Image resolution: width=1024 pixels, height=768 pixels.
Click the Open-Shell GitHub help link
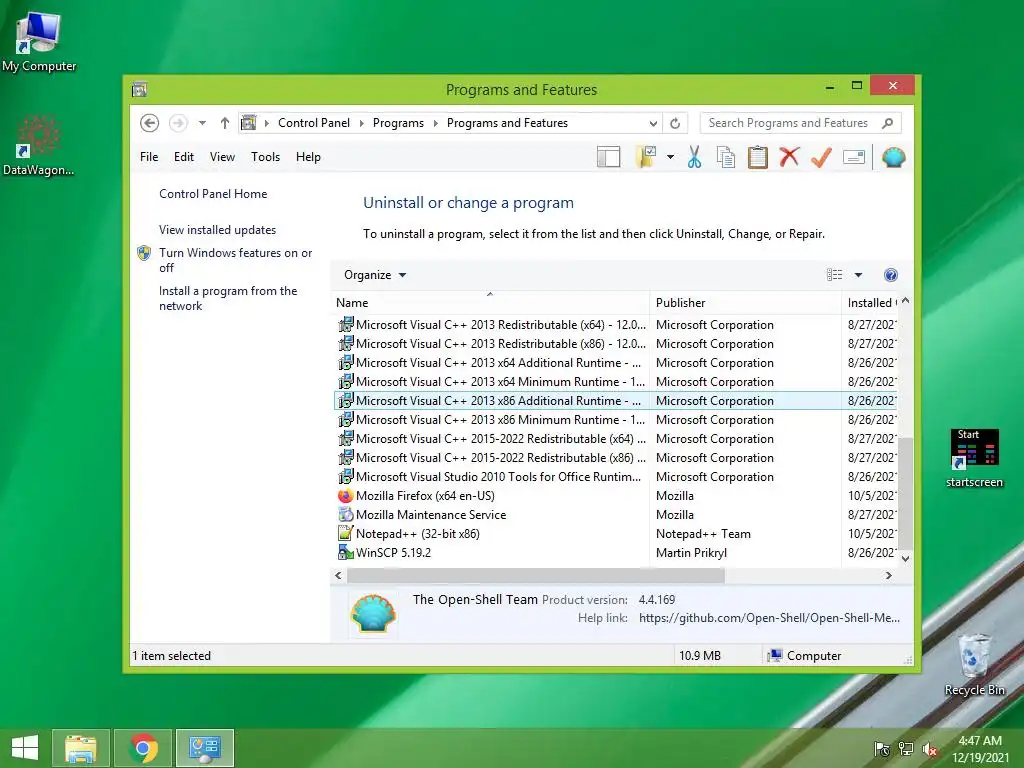pyautogui.click(x=769, y=618)
